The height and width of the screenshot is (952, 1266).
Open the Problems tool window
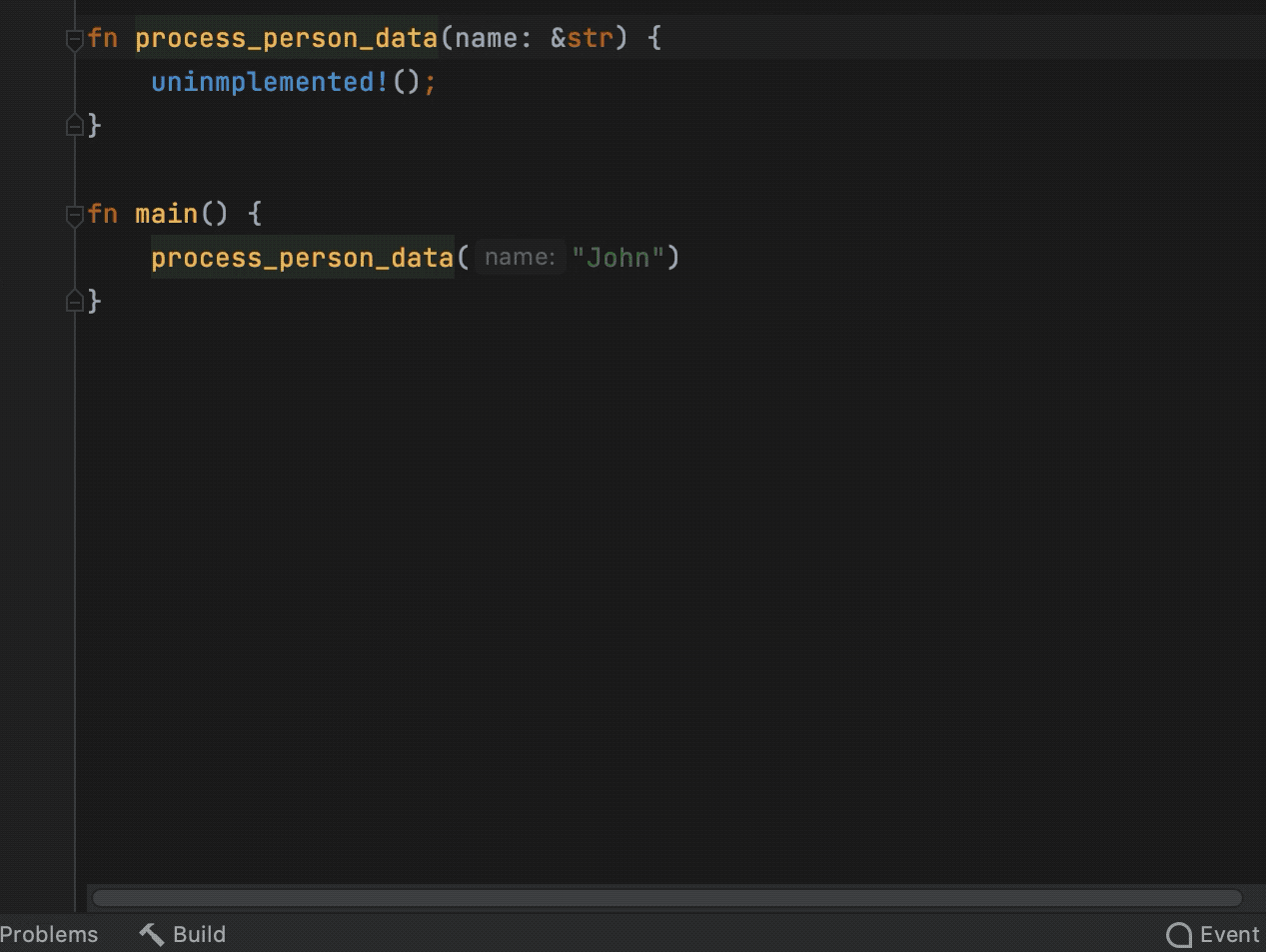(49, 934)
